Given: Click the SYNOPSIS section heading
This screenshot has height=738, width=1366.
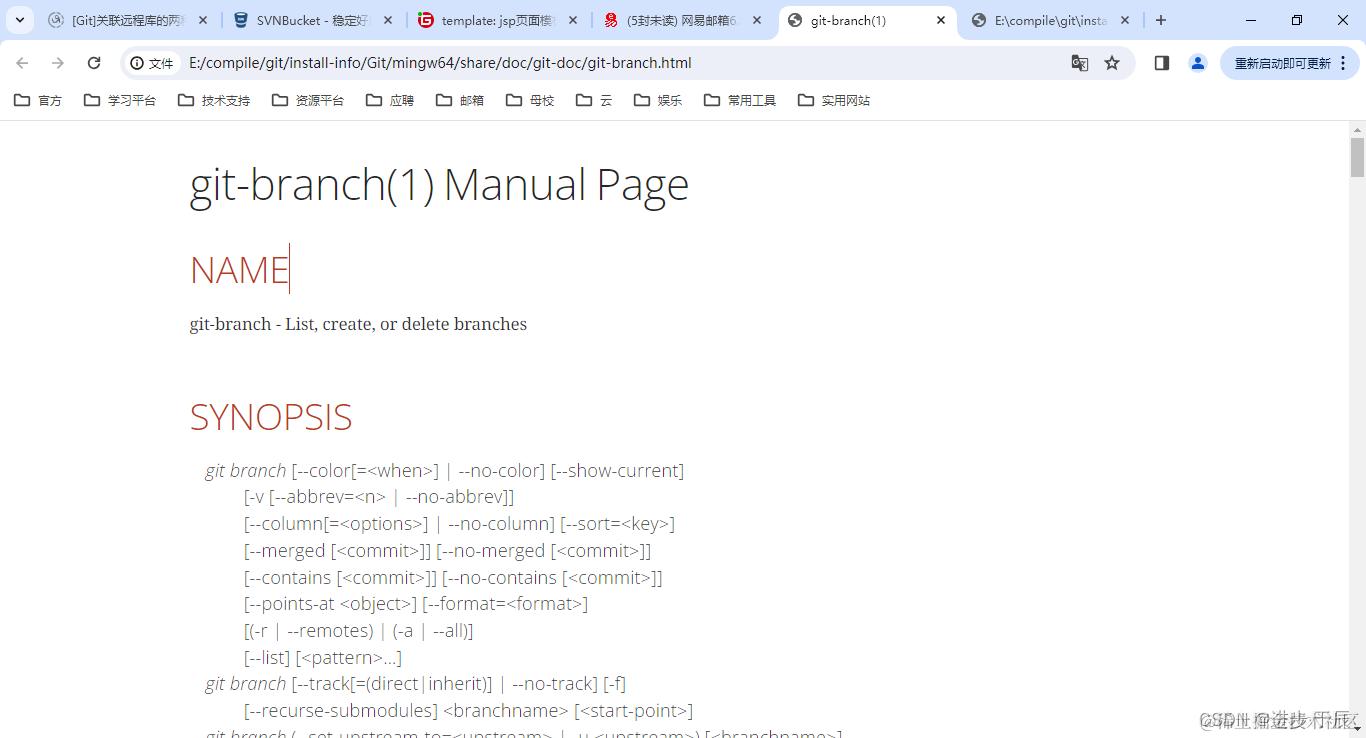Looking at the screenshot, I should tap(271, 417).
